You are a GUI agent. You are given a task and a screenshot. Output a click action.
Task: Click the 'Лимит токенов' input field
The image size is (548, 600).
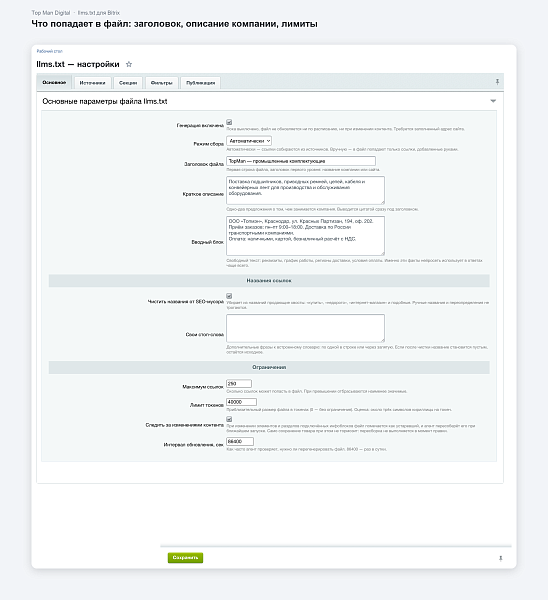pyautogui.click(x=241, y=402)
